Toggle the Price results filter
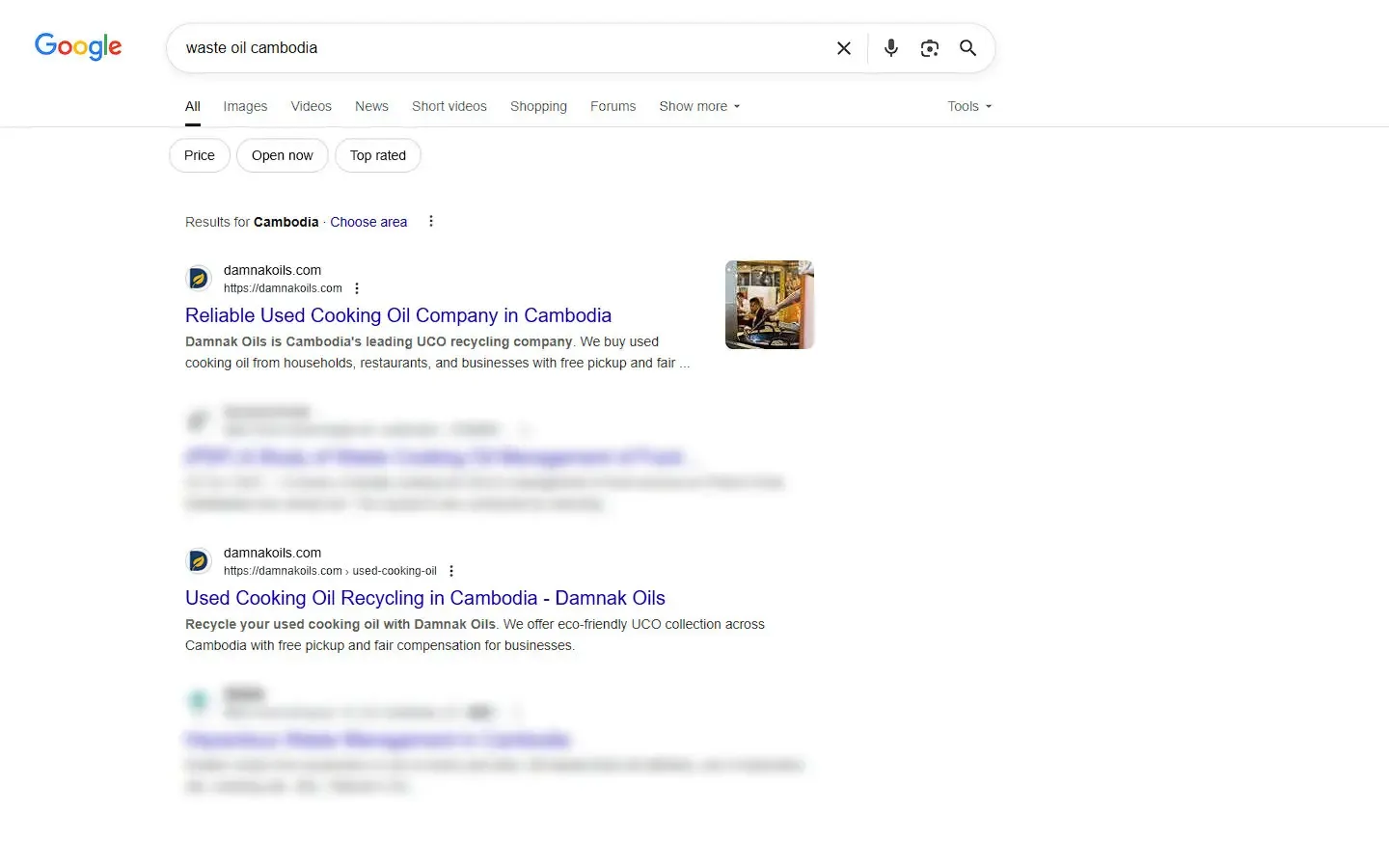The height and width of the screenshot is (868, 1389). point(199,155)
